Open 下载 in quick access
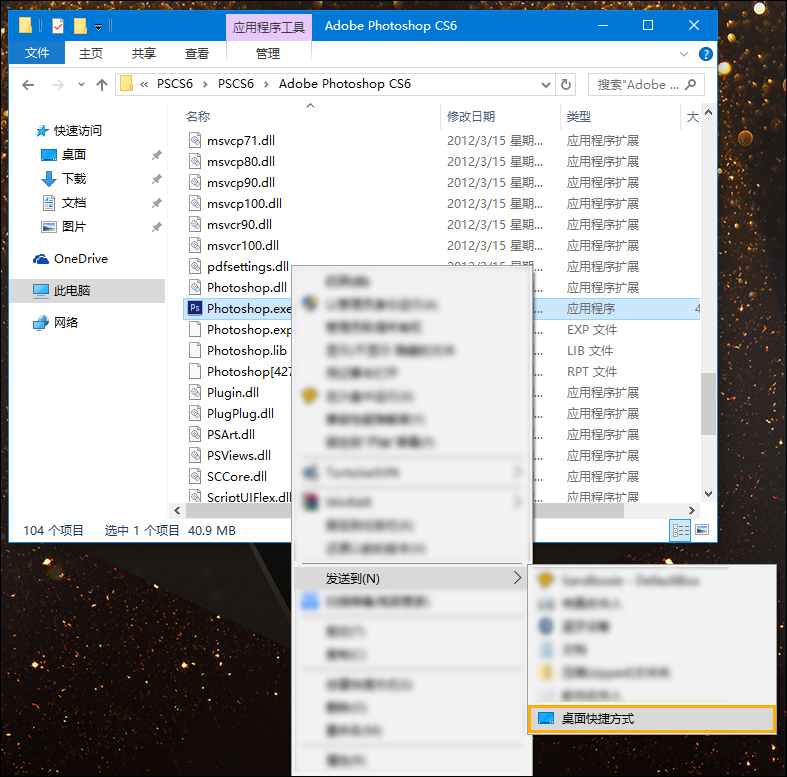The height and width of the screenshot is (777, 787). pos(63,179)
